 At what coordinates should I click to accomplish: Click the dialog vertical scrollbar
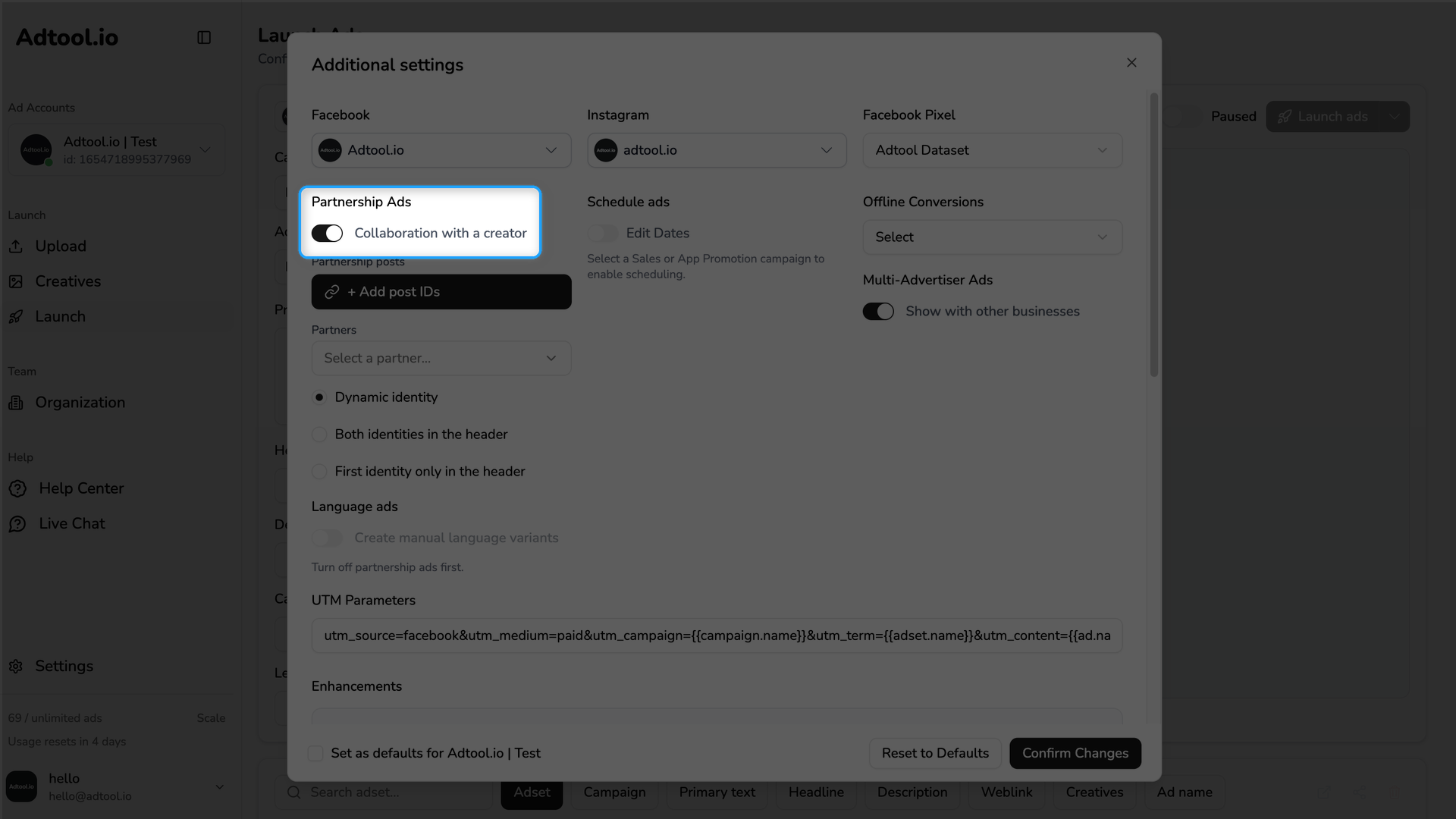1154,235
